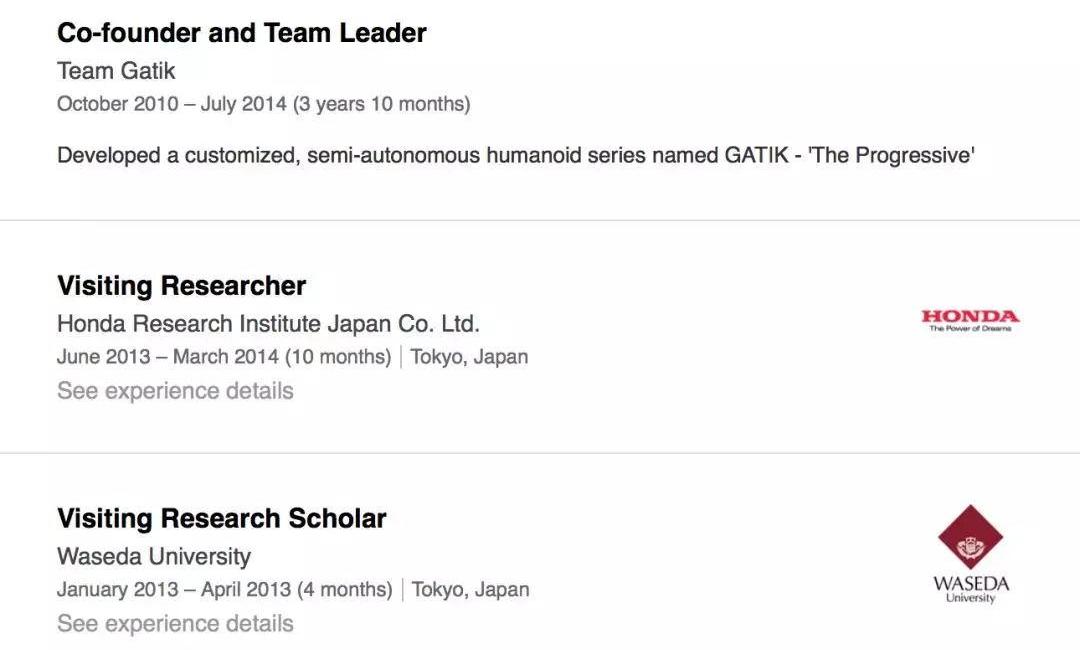Click the WASEDA text under the crest
The image size is (1080, 650).
pos(970,584)
